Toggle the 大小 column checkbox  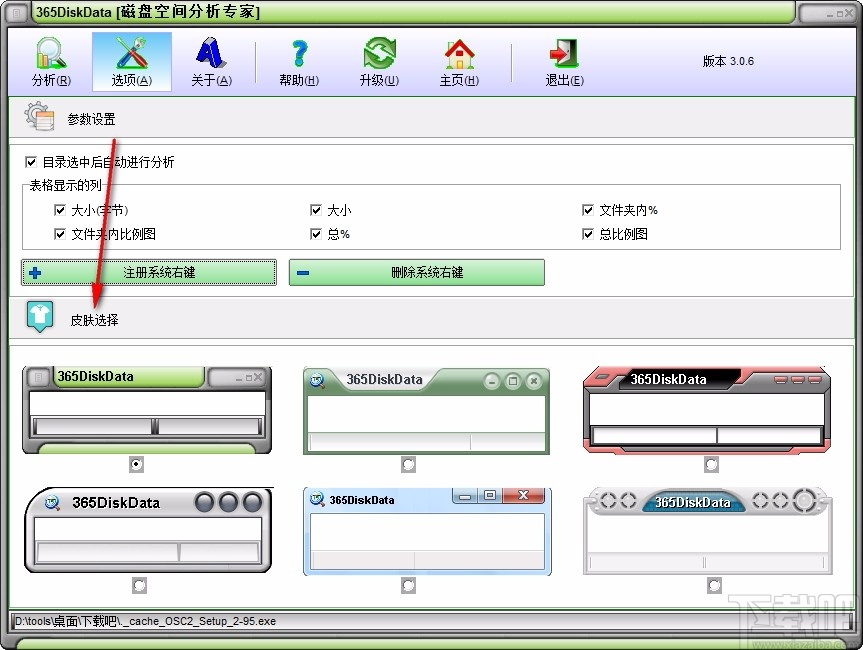pos(316,210)
